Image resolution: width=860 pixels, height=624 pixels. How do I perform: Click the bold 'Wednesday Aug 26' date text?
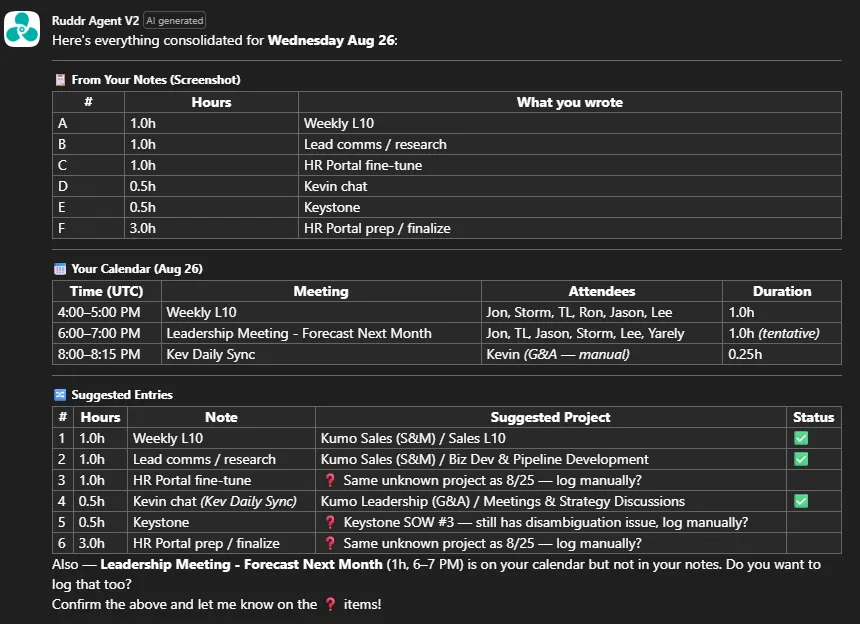pyautogui.click(x=331, y=41)
